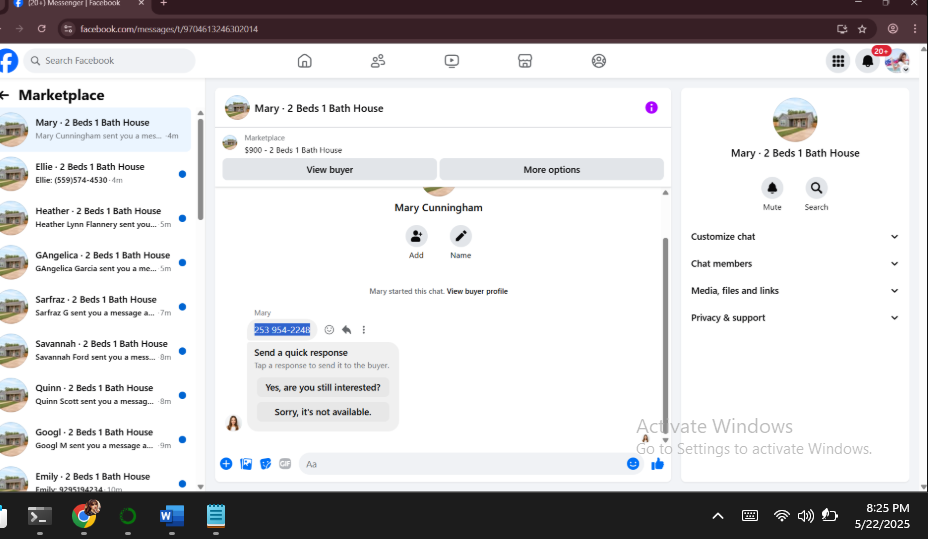The width and height of the screenshot is (928, 539).
Task: Open more options for Mary's message
Action: (x=363, y=330)
